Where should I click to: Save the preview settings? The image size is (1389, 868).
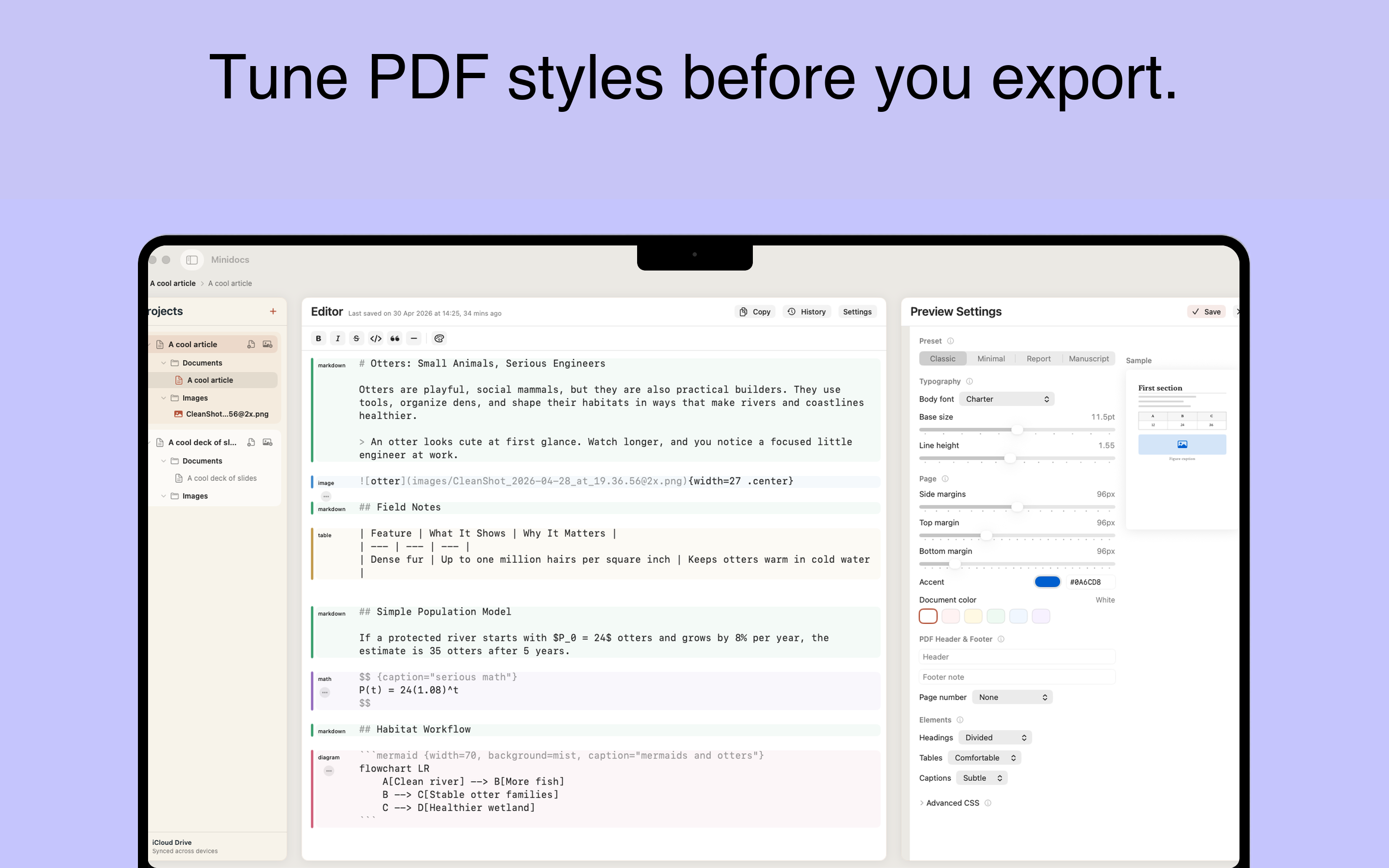point(1207,311)
